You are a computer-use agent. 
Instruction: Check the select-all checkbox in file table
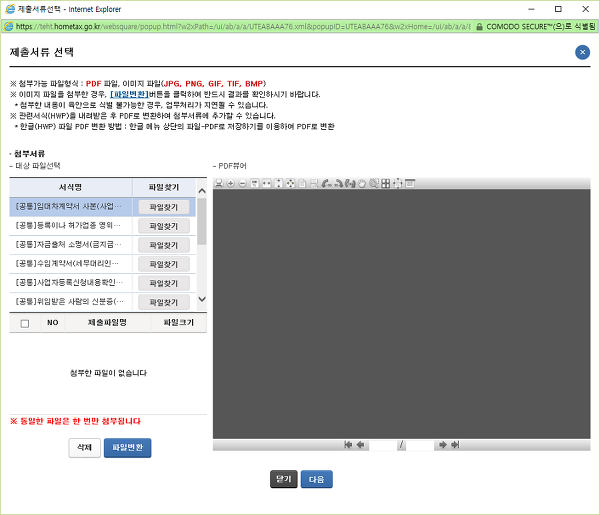(x=25, y=323)
